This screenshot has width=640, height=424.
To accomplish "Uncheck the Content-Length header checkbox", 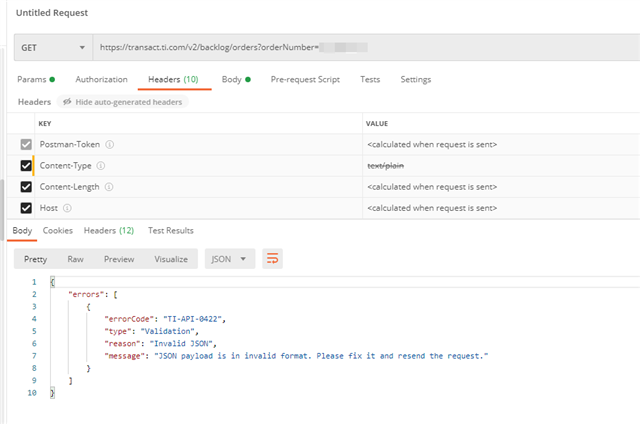I will [x=26, y=187].
